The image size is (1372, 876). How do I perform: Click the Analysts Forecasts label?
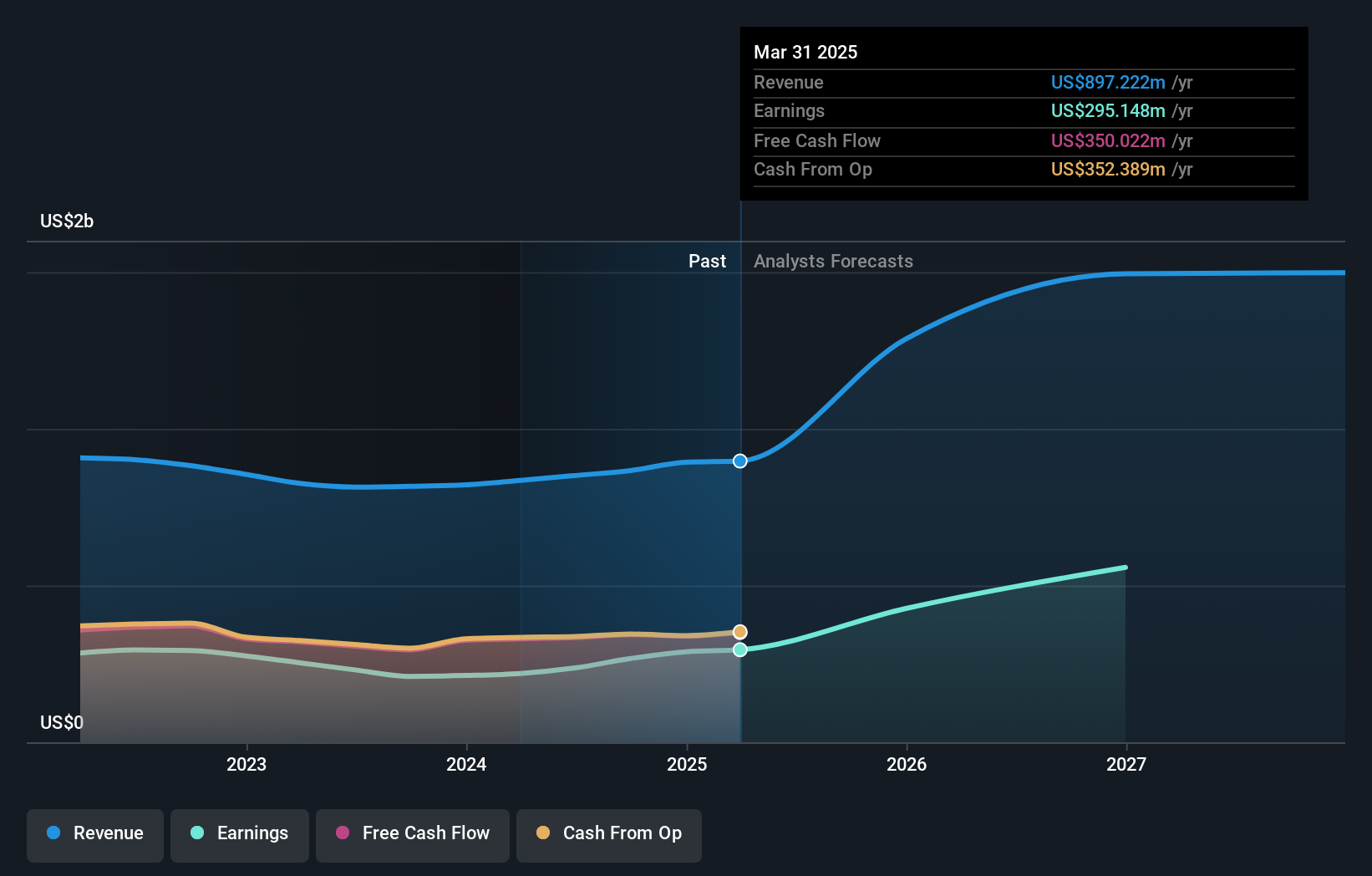point(833,261)
